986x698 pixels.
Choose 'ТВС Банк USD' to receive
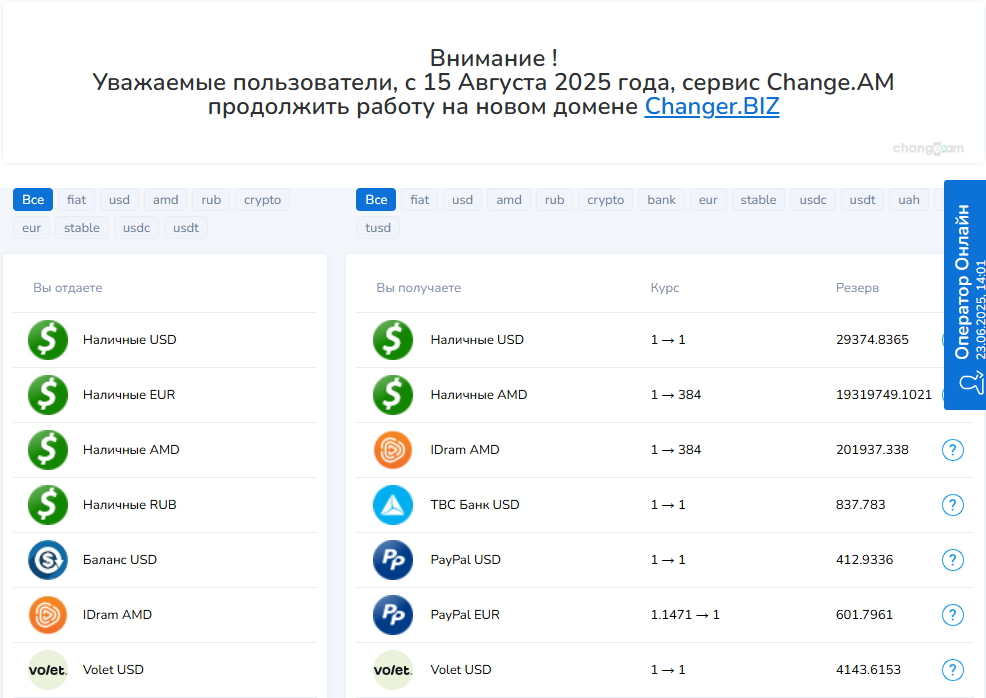point(665,505)
